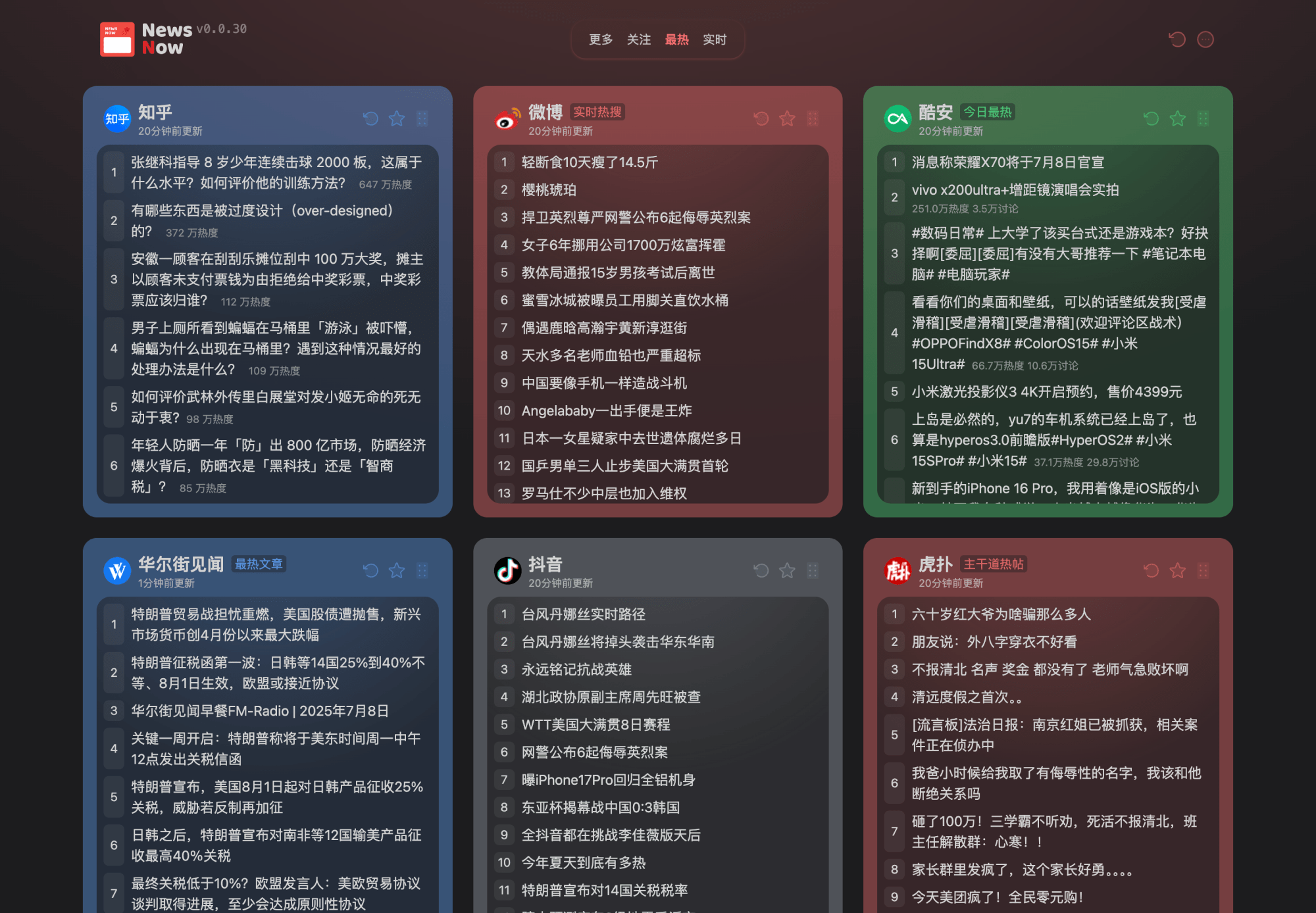Open the 微博 card title link

coord(545,112)
